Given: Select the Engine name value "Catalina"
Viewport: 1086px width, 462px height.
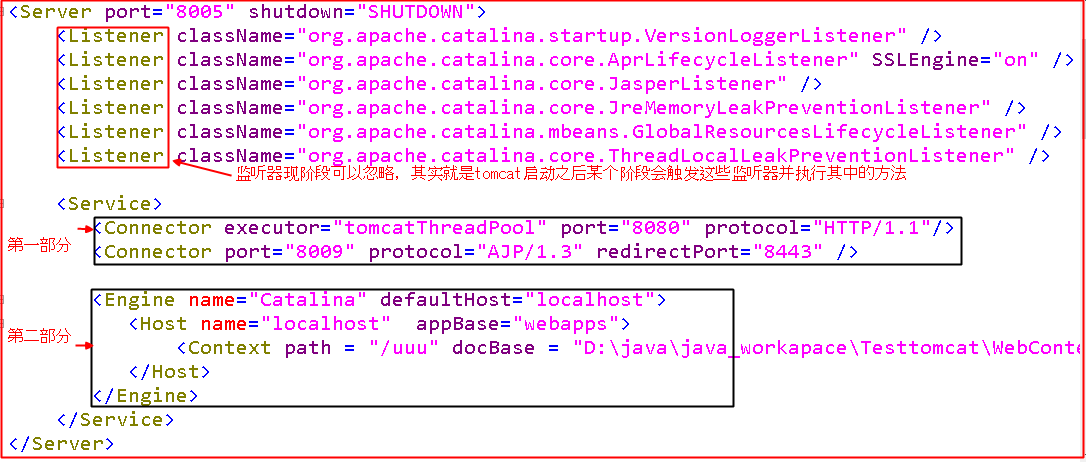Looking at the screenshot, I should pyautogui.click(x=308, y=301).
